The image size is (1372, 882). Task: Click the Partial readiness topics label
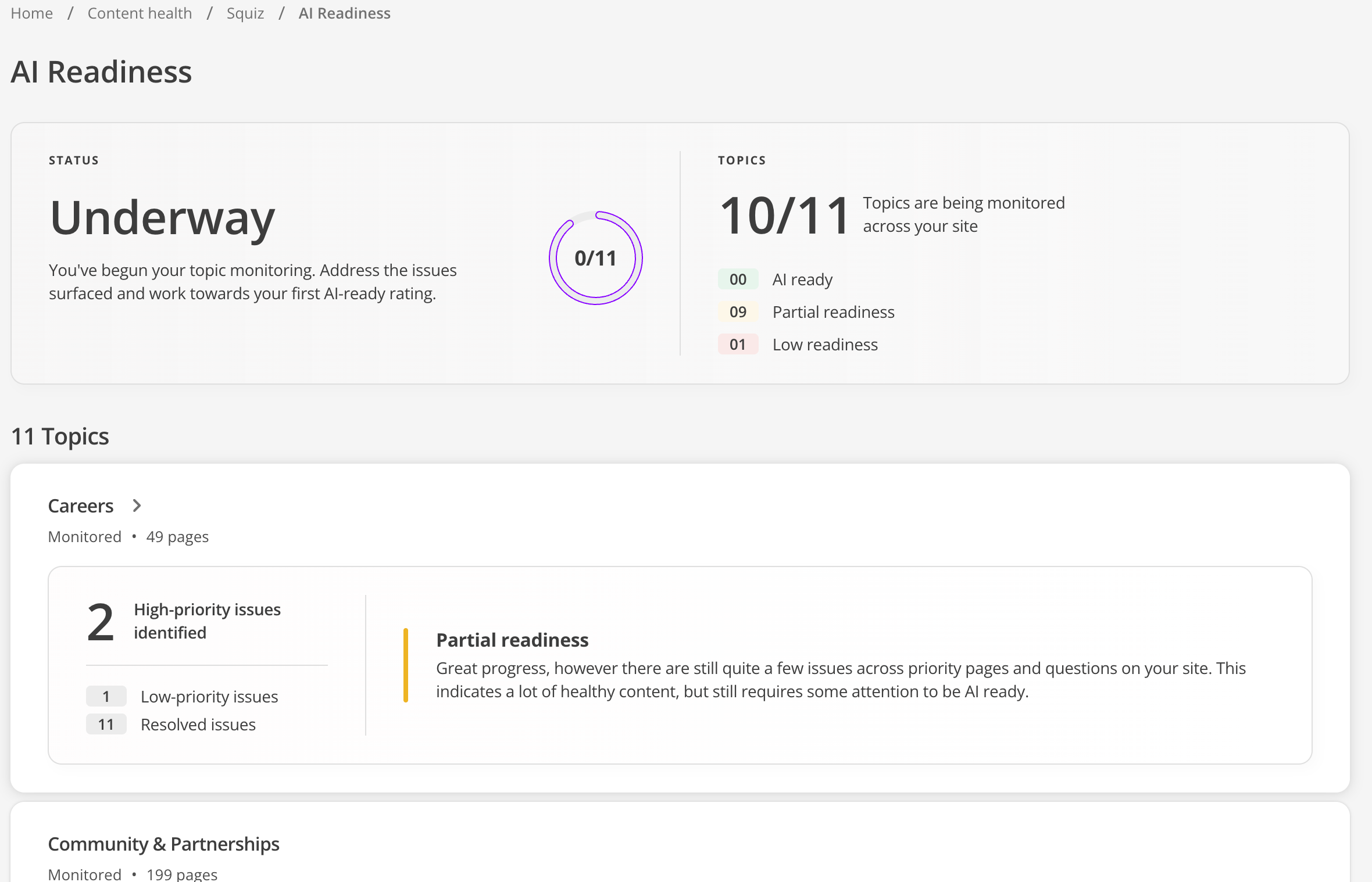(833, 312)
